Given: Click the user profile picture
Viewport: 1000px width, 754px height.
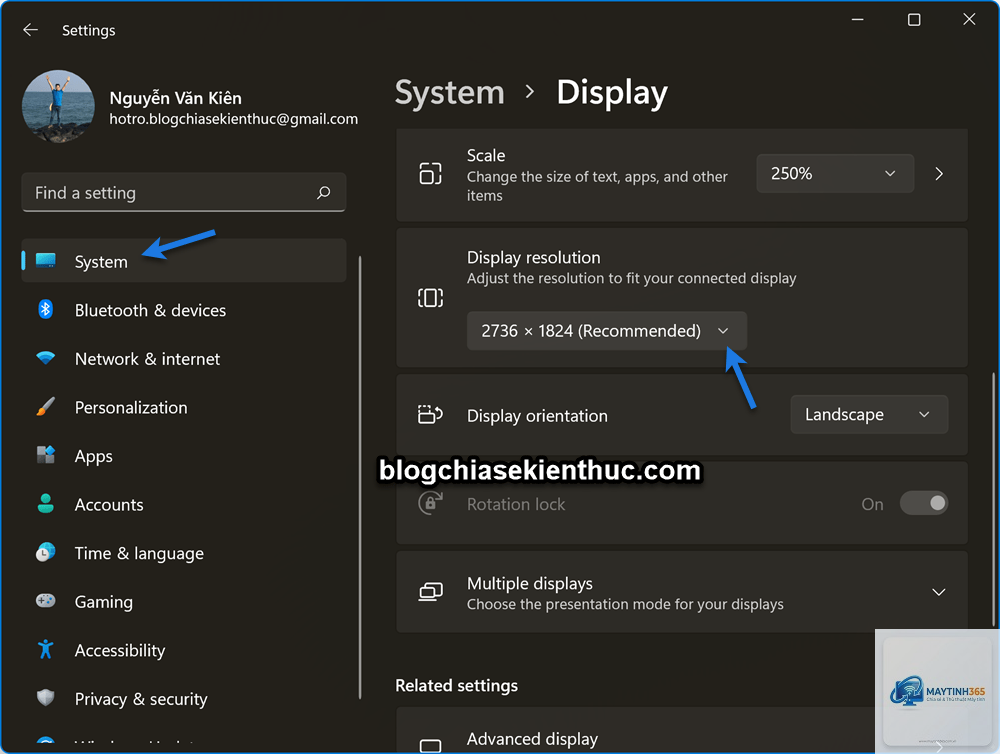Looking at the screenshot, I should pos(58,106).
